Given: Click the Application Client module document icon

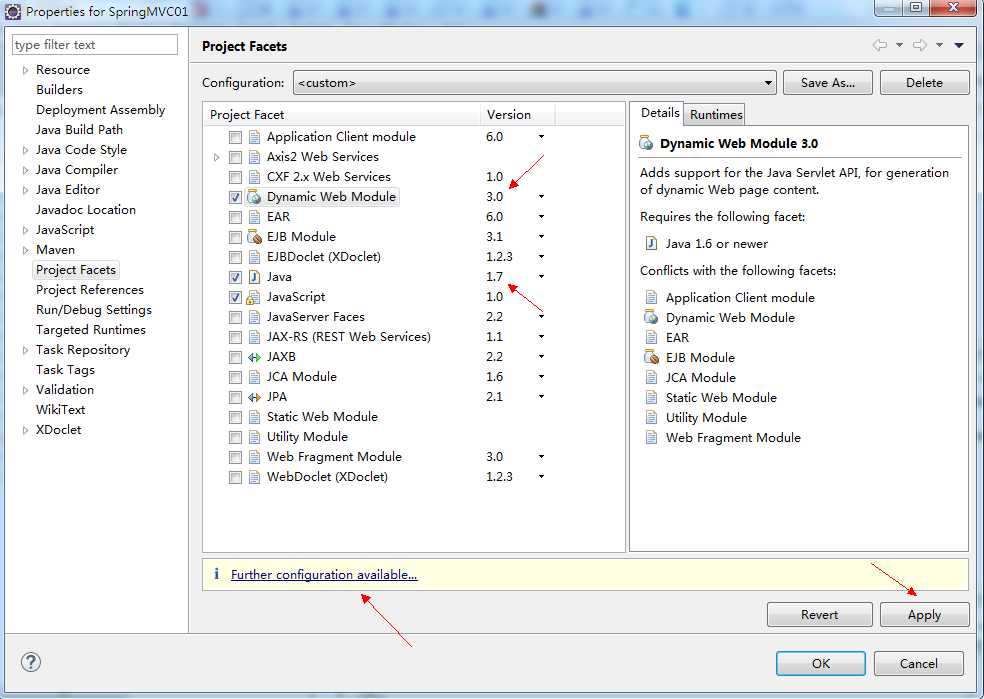Looking at the screenshot, I should [254, 137].
